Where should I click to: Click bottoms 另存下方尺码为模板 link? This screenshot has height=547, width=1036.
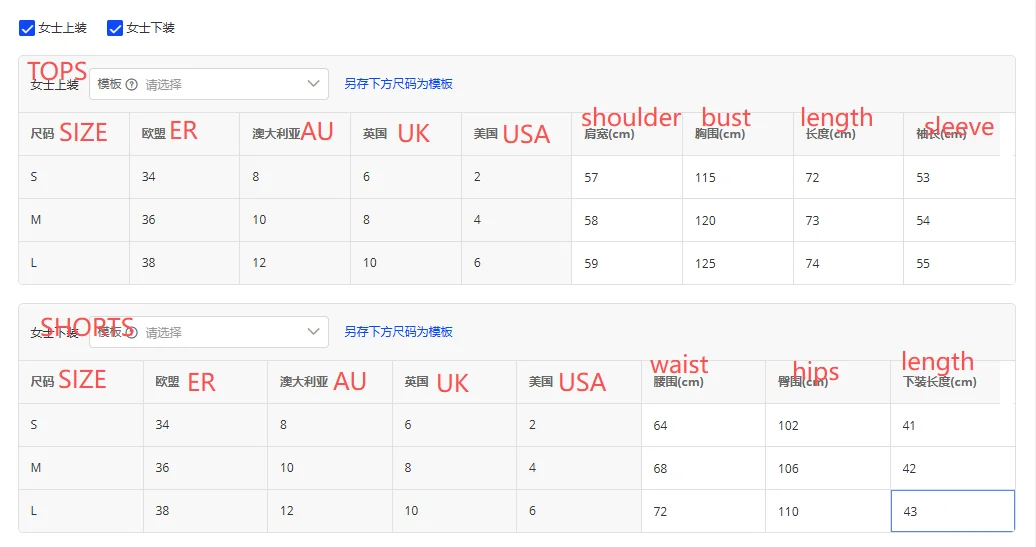398,332
